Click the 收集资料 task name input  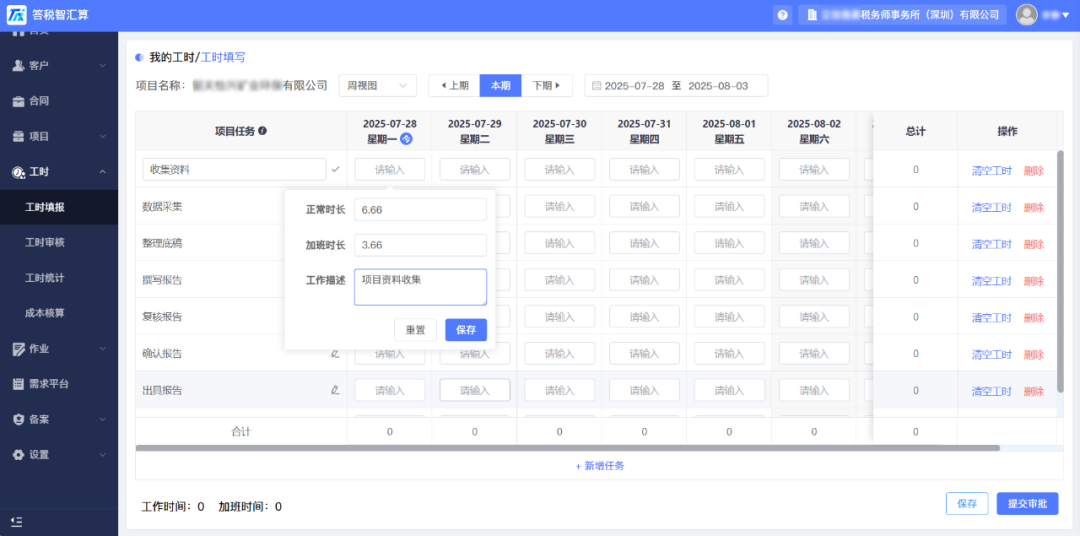click(234, 169)
